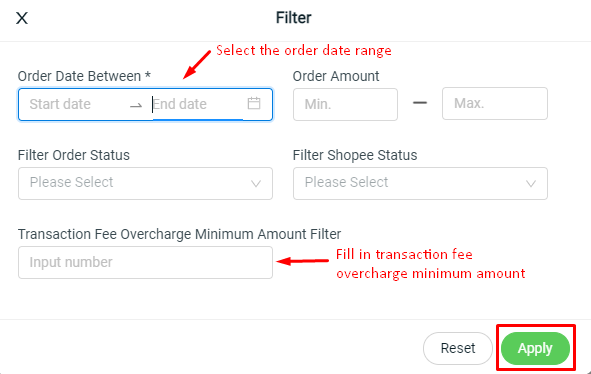The height and width of the screenshot is (374, 591).
Task: Apply the selected filters
Action: 535,348
